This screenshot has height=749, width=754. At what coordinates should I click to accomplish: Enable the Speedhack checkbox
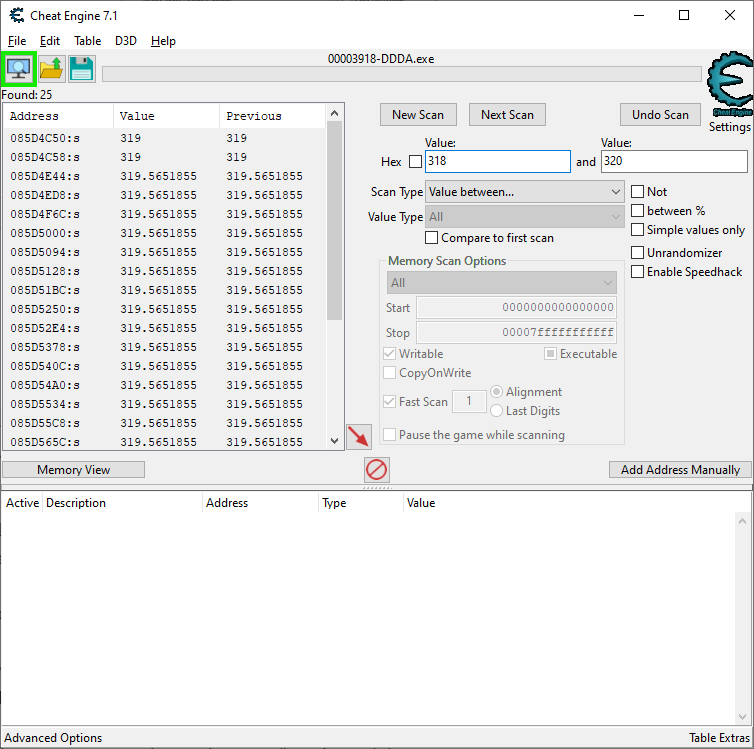(638, 272)
